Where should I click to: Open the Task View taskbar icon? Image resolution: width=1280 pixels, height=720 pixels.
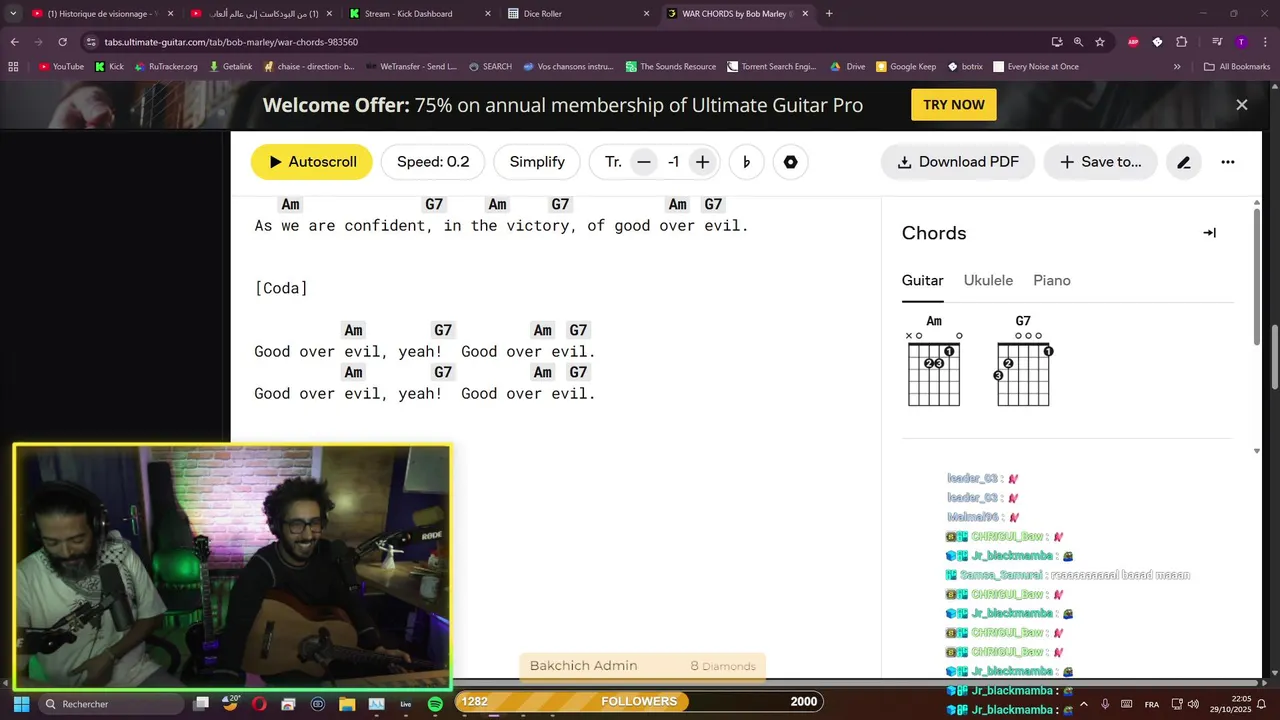click(x=201, y=704)
